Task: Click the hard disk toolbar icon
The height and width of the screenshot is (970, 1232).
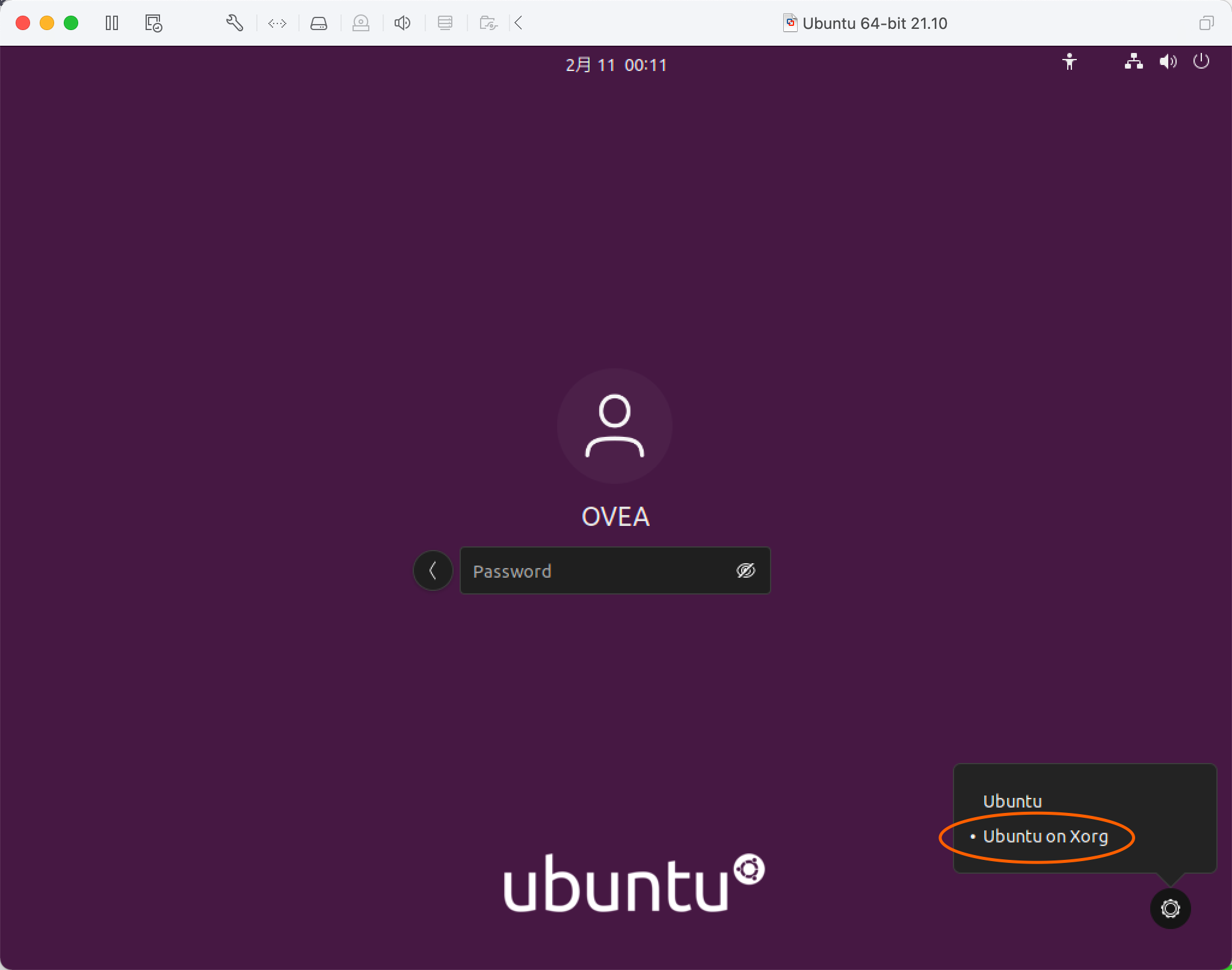Action: click(319, 23)
